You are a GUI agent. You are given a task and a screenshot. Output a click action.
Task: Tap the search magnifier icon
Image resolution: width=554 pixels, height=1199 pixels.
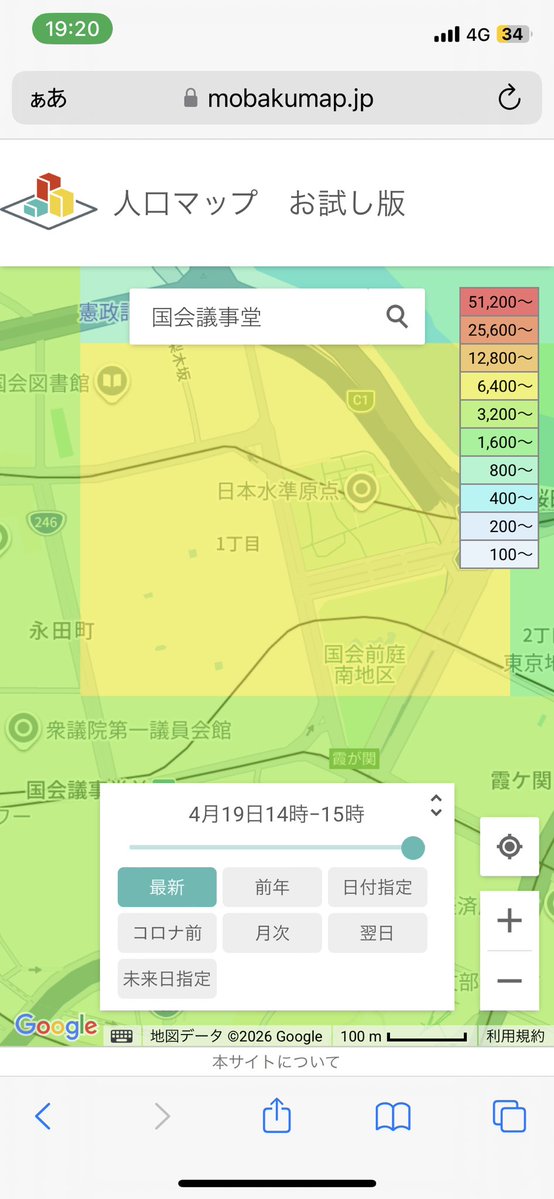(397, 317)
